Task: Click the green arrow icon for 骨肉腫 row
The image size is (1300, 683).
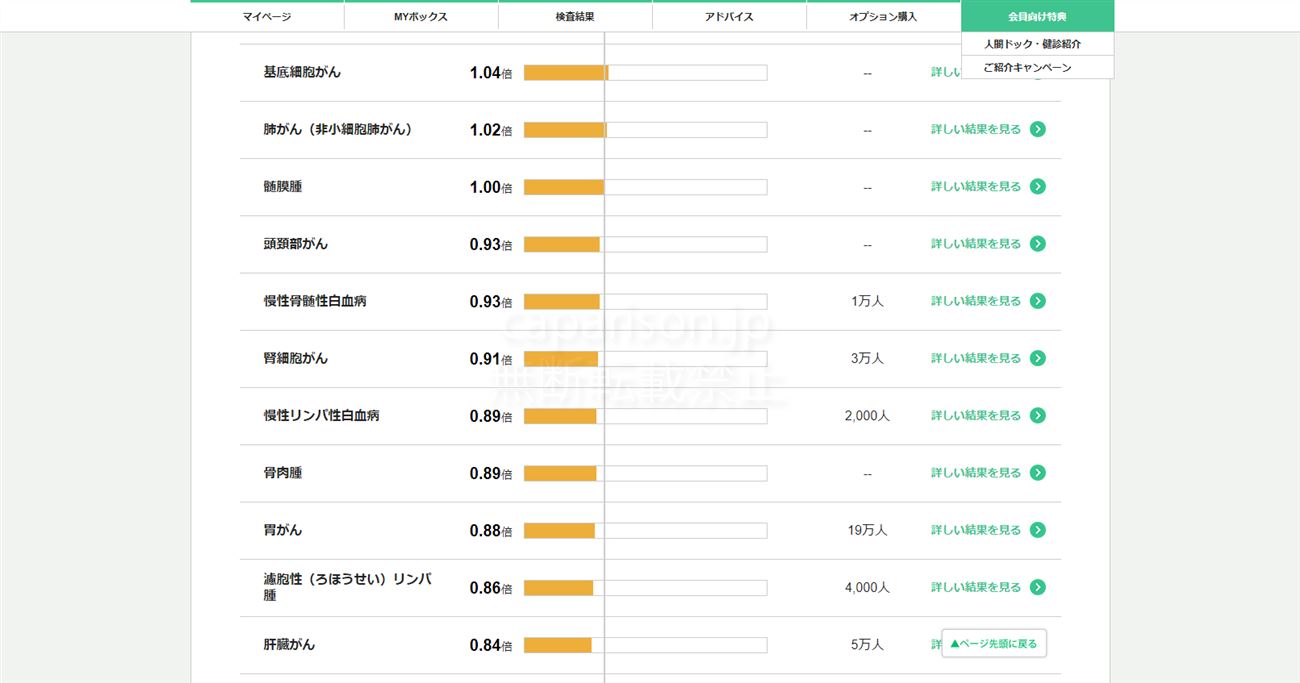Action: click(1038, 472)
